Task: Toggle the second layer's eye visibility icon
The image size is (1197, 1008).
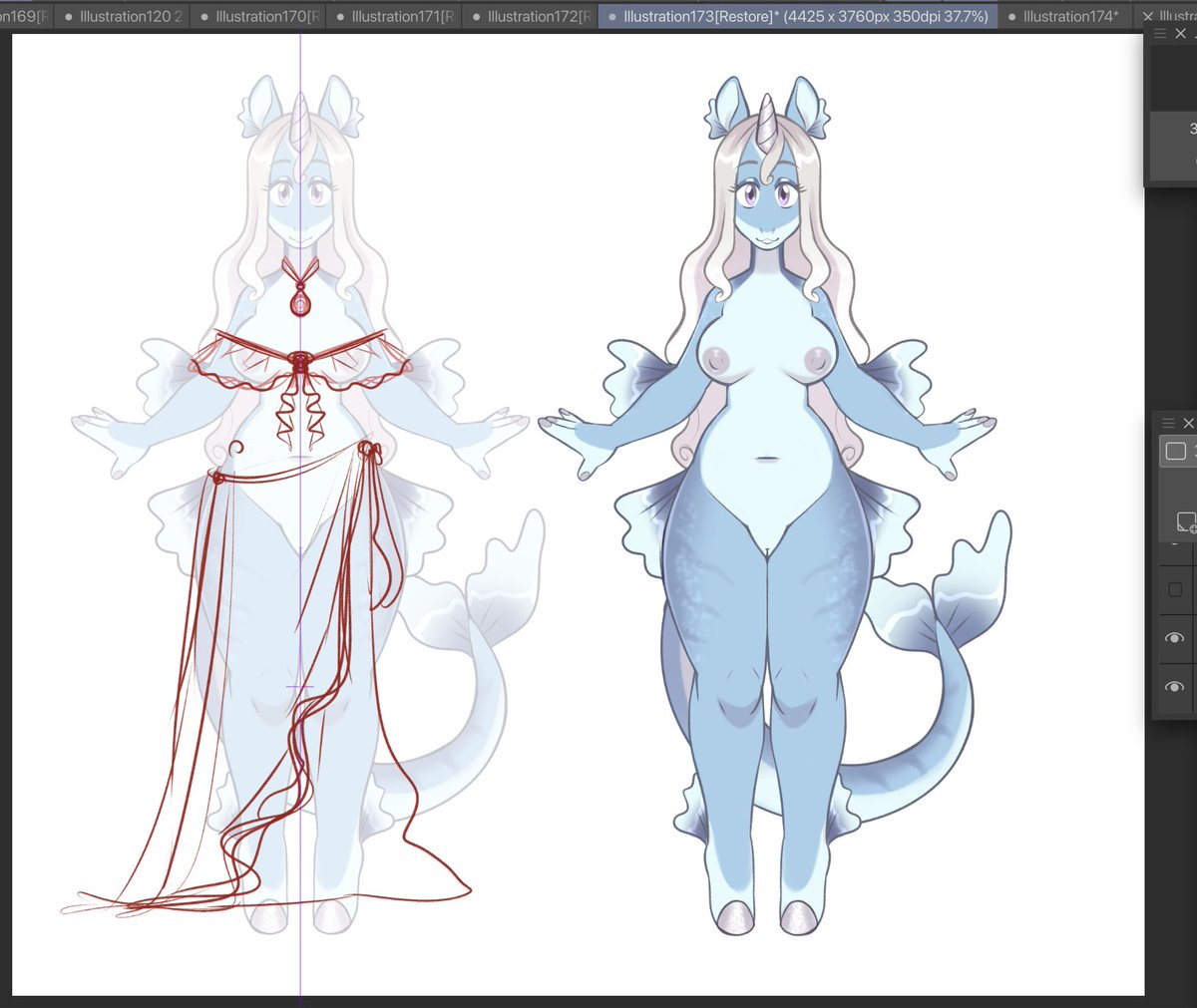Action: click(x=1175, y=687)
